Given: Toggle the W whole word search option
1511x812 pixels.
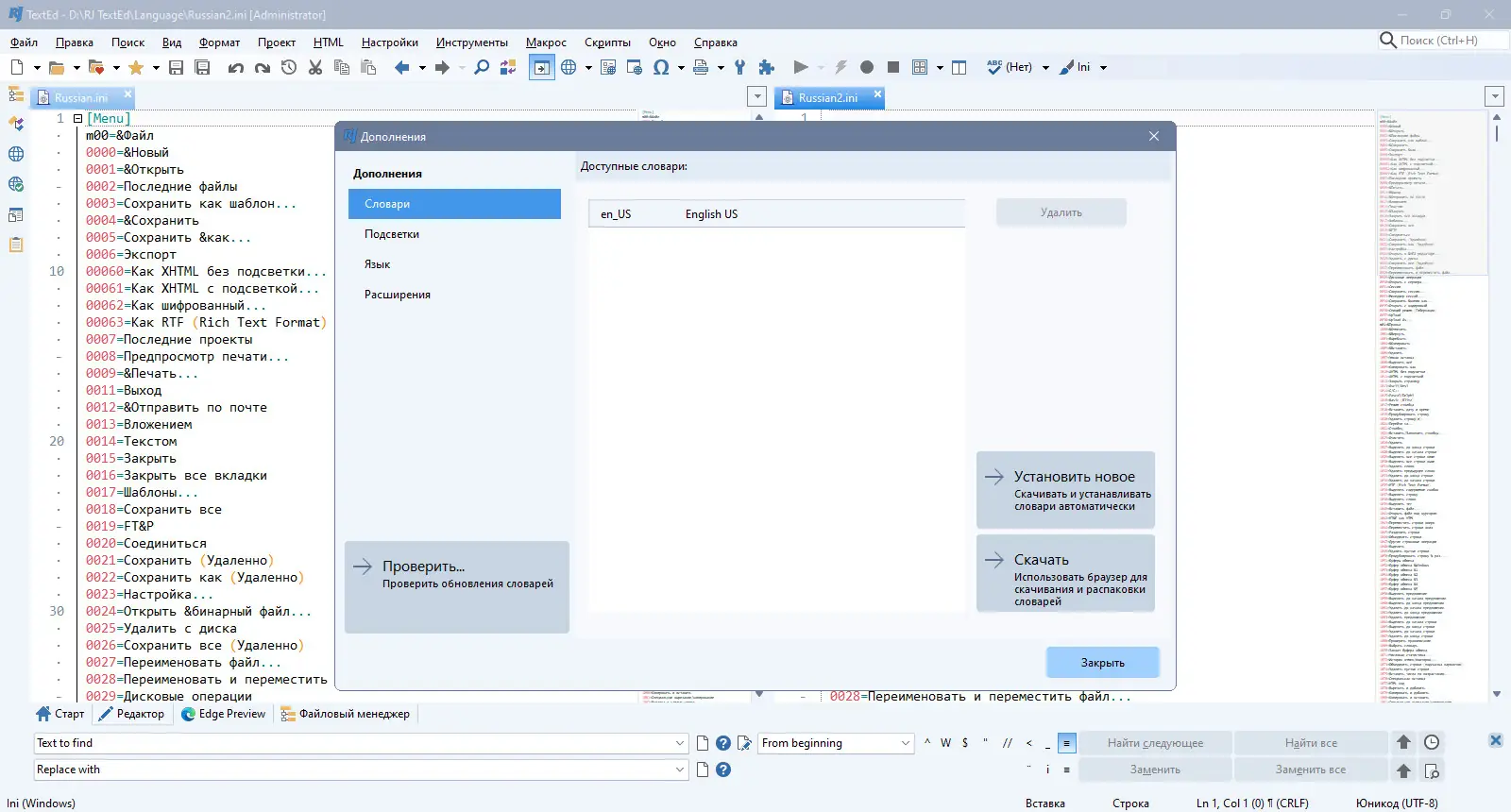Looking at the screenshot, I should tap(945, 743).
